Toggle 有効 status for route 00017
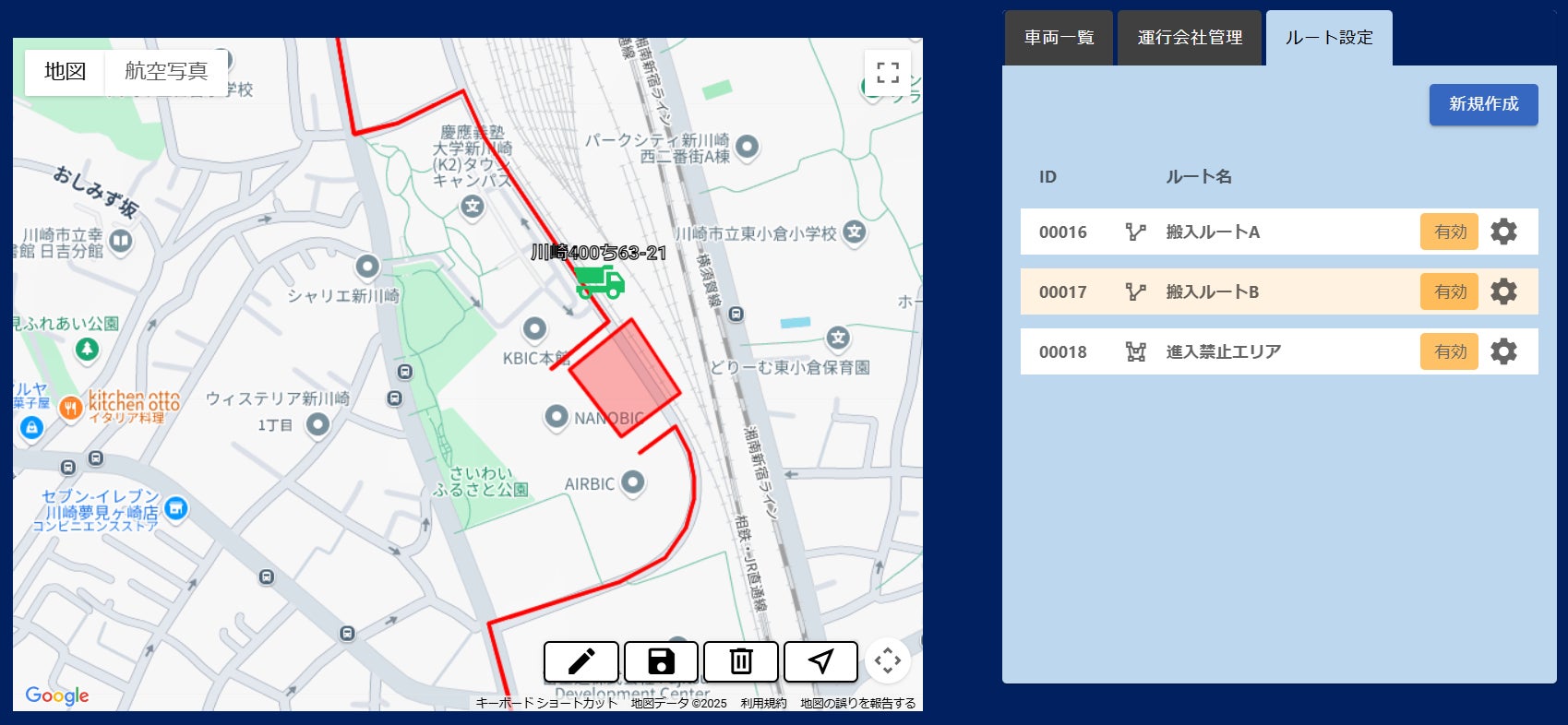 point(1449,291)
